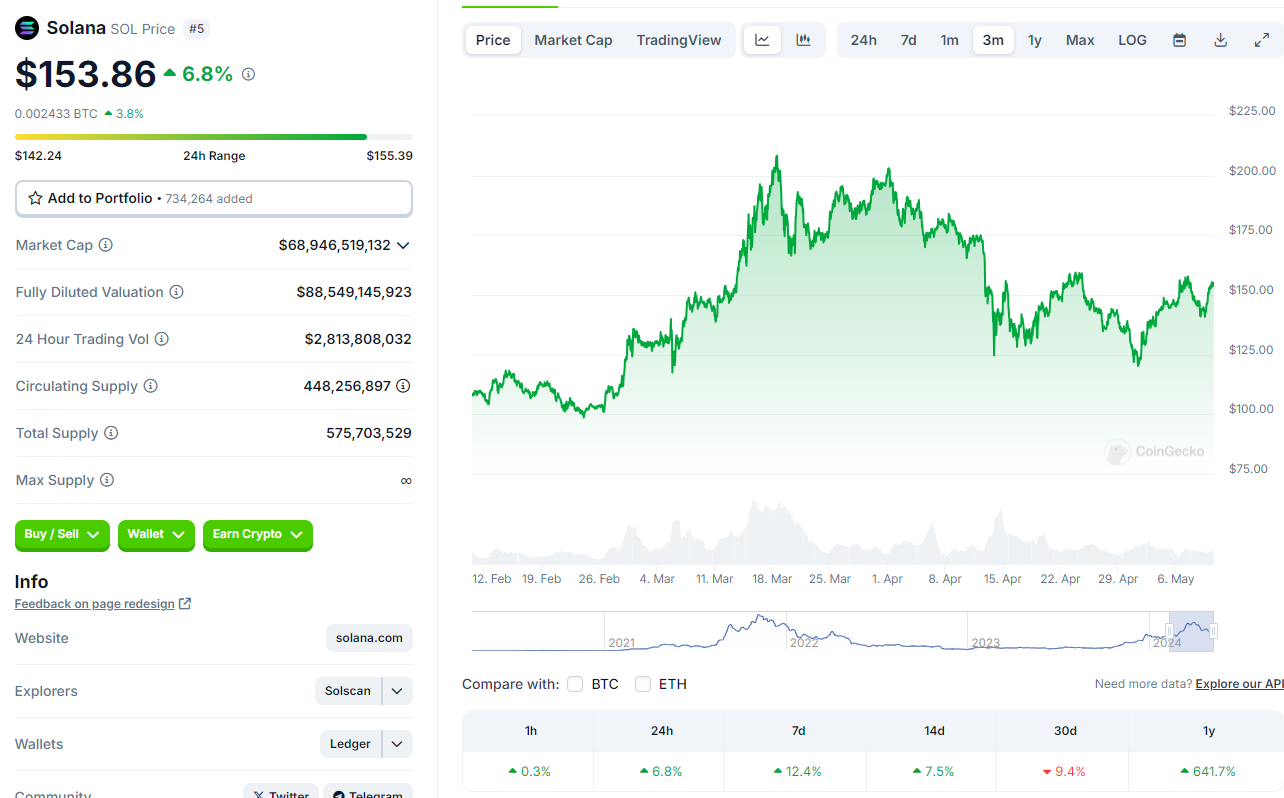Click the Add to Portfolio button

click(x=214, y=198)
